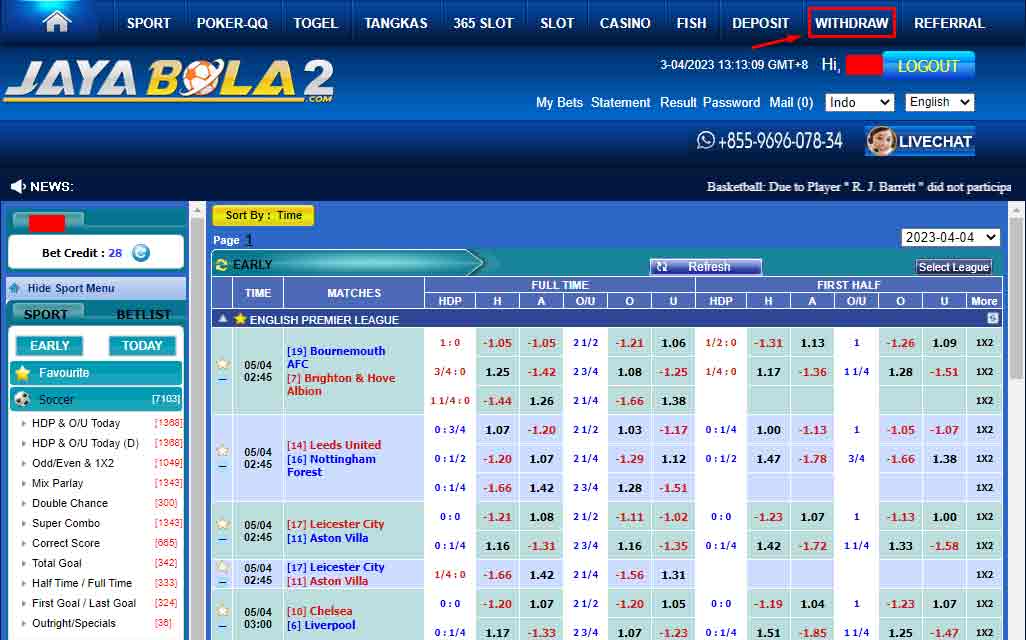Click the sidebar scrollbar up arrow
The height and width of the screenshot is (640, 1026).
(x=196, y=211)
